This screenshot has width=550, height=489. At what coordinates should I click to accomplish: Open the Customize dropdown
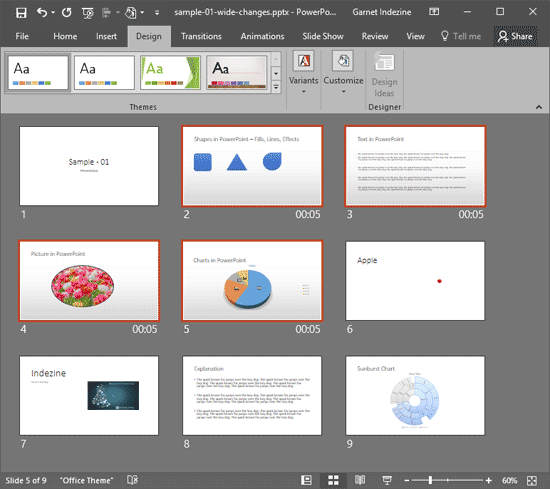coord(343,73)
